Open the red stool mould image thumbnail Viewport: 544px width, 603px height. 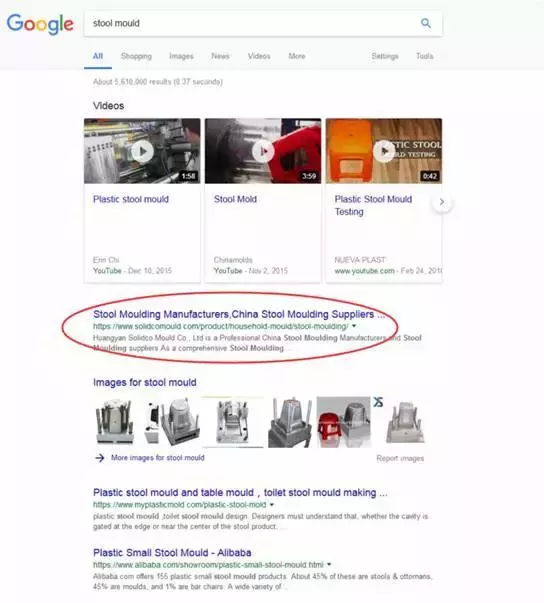click(343, 422)
